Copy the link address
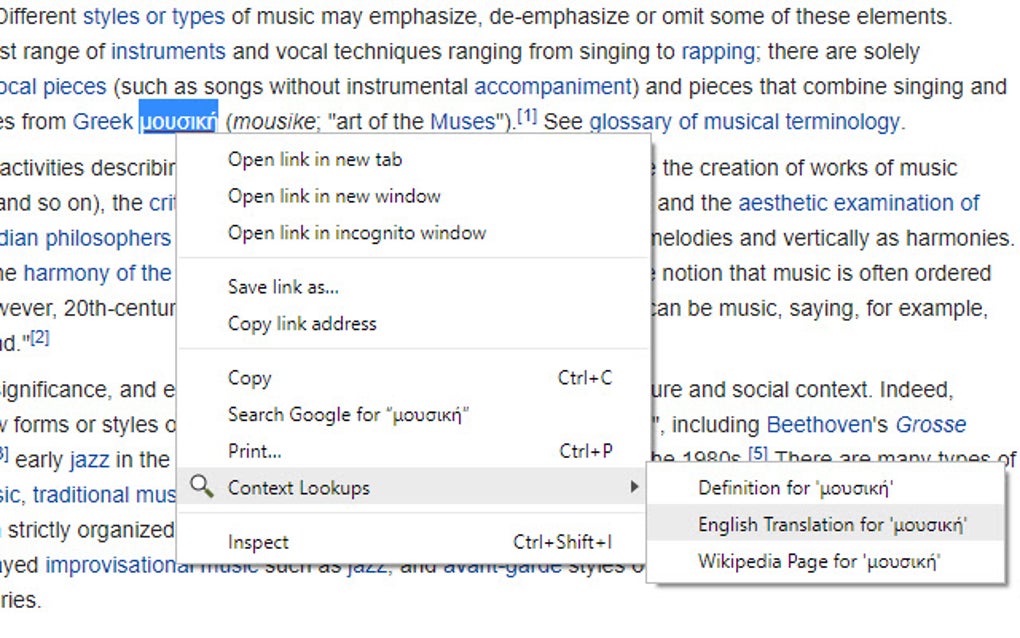Image resolution: width=1020 pixels, height=638 pixels. [x=301, y=323]
